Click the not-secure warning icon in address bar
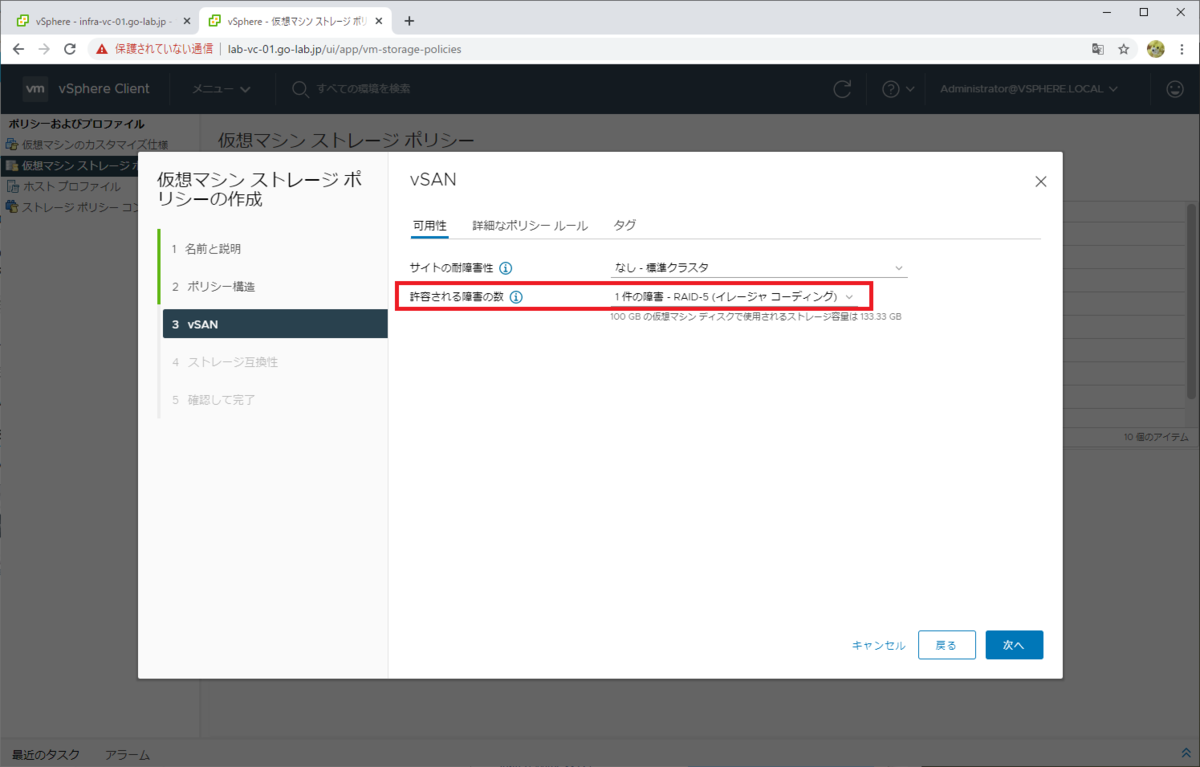This screenshot has width=1200, height=767. pyautogui.click(x=102, y=48)
